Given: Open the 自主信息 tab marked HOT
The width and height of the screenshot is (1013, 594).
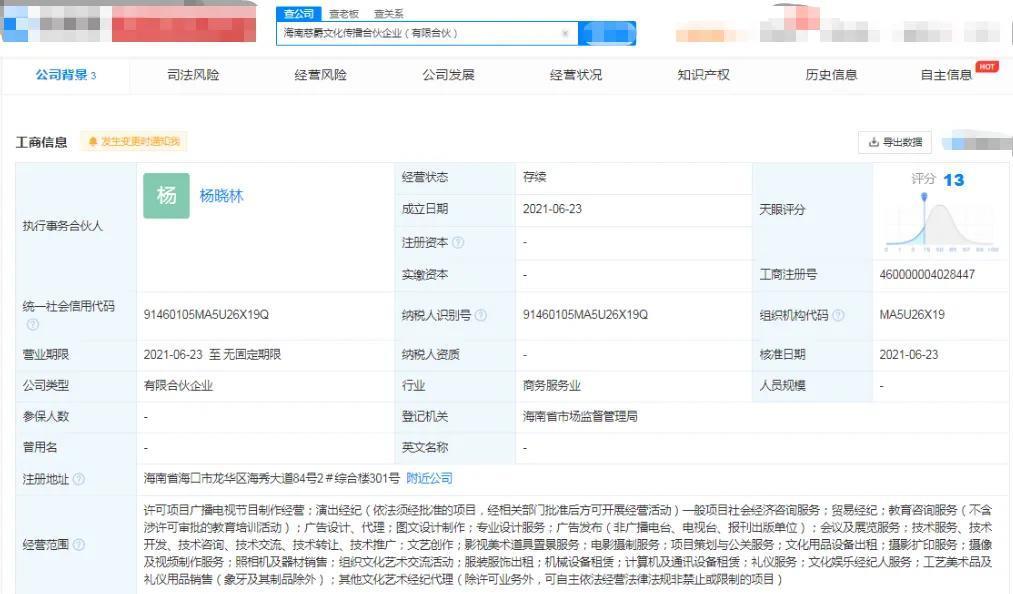Looking at the screenshot, I should coord(946,75).
